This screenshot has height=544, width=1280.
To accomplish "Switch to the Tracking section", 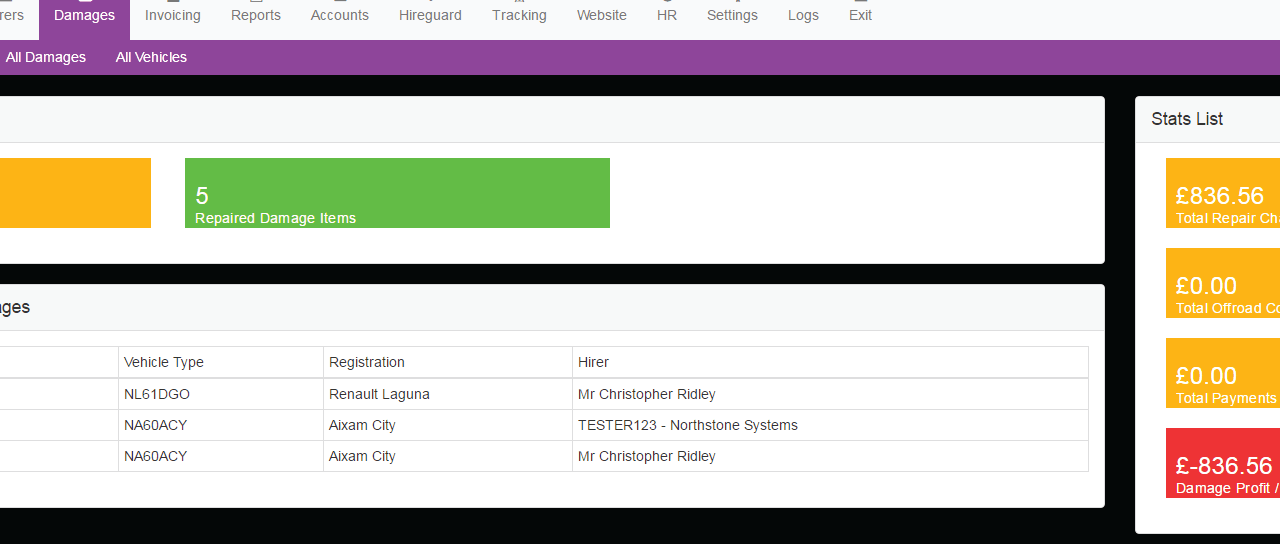I will pyautogui.click(x=519, y=16).
